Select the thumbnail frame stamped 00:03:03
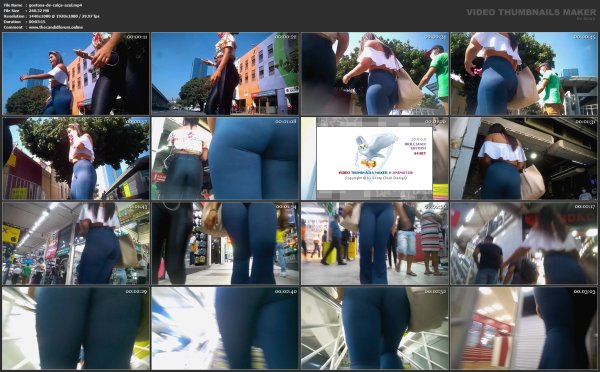Image resolution: width=600 pixels, height=372 pixels. coord(524,328)
